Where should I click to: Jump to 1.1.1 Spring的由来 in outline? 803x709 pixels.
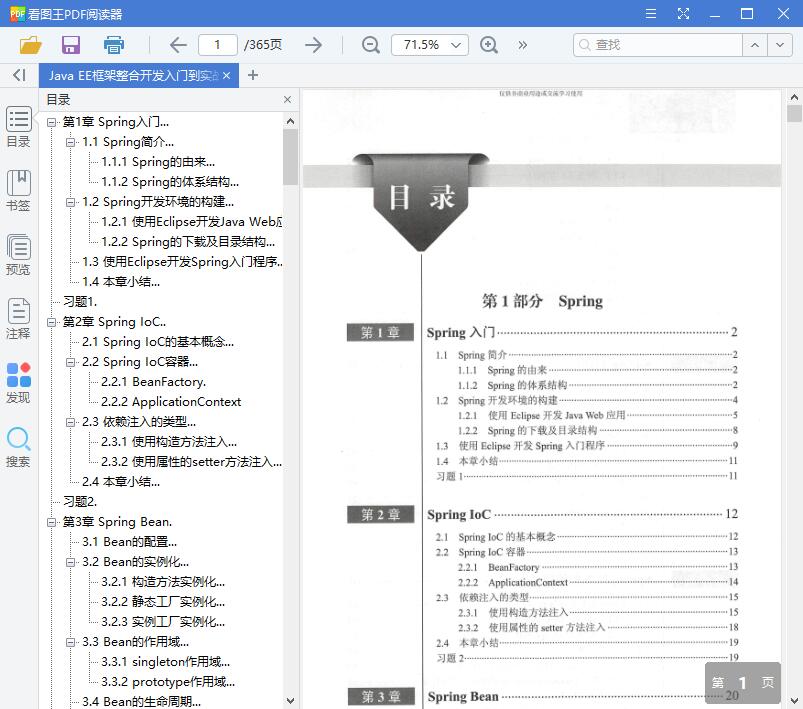[158, 162]
